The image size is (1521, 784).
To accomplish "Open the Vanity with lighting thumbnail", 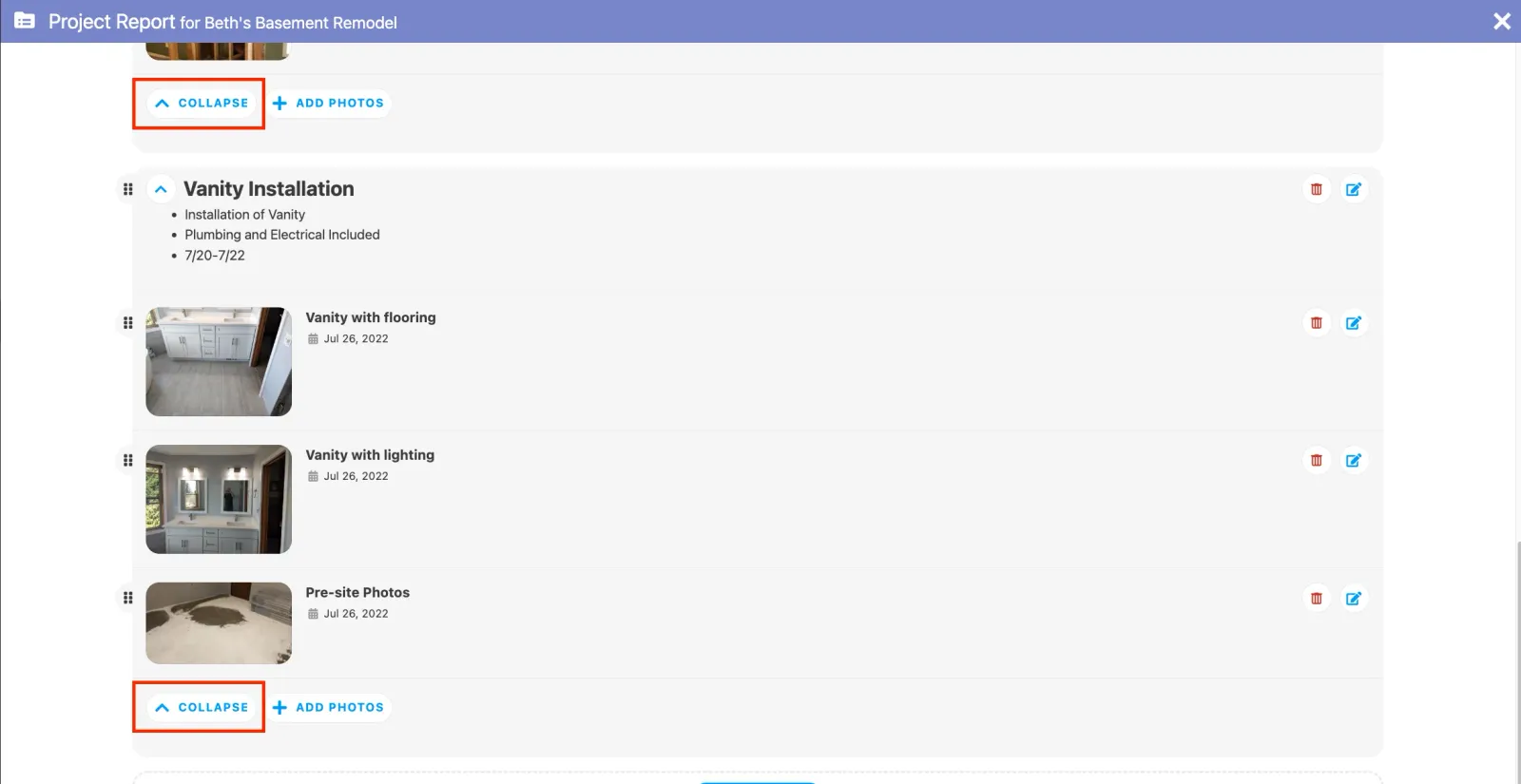I will pos(219,499).
